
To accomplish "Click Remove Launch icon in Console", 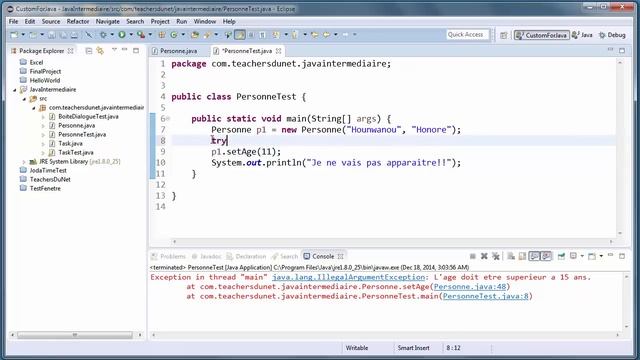I will pyautogui.click(x=484, y=256).
